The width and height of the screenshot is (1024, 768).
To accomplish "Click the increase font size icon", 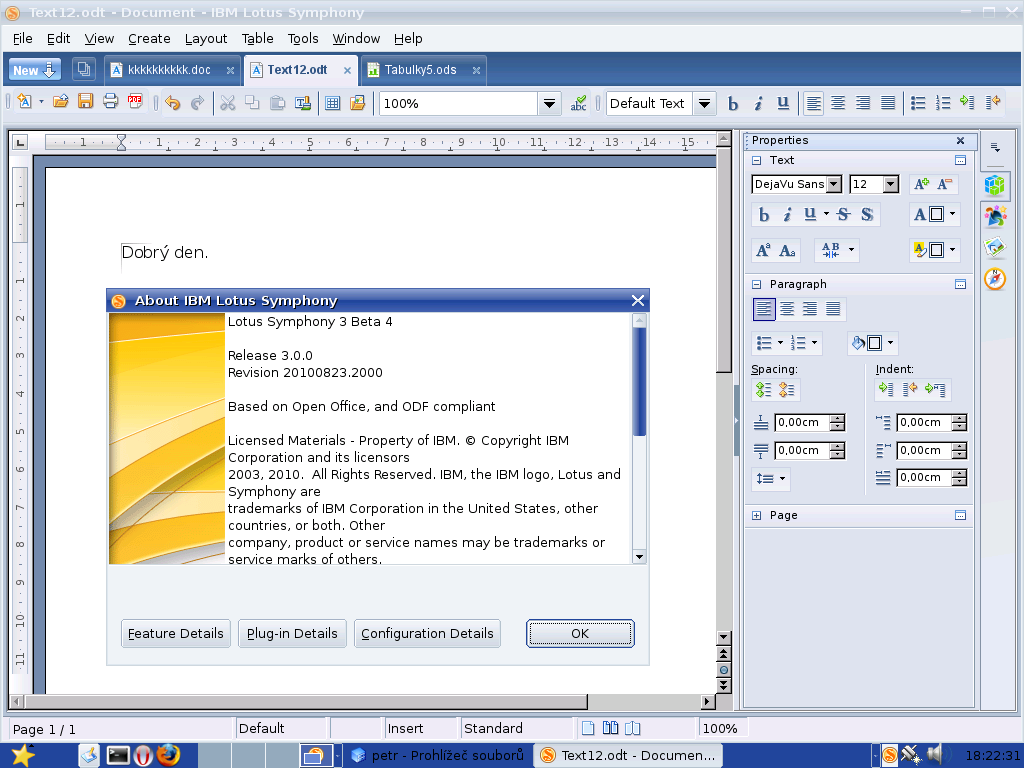I will [921, 184].
